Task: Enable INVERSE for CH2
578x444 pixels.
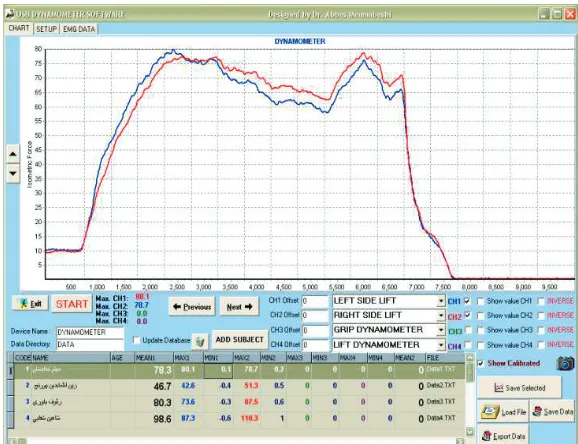Action: pos(541,316)
